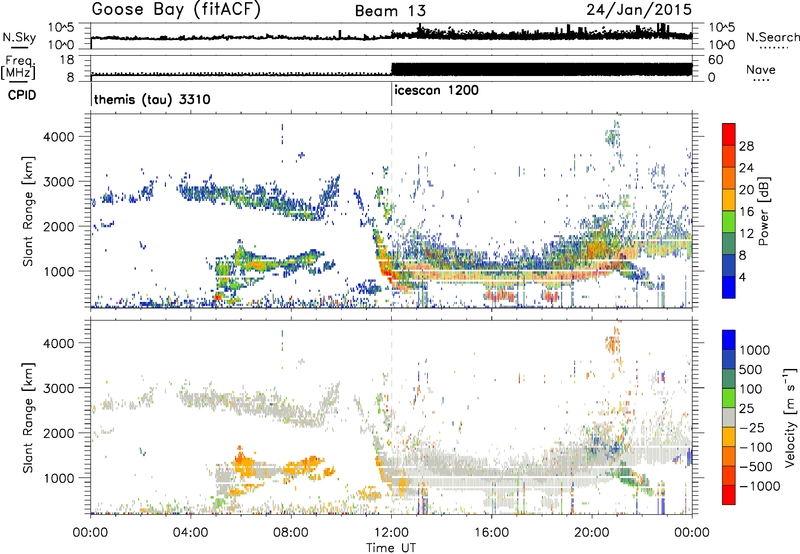The image size is (800, 554).
Task: Click the "20:00" time axis tick label
Action: [592, 533]
